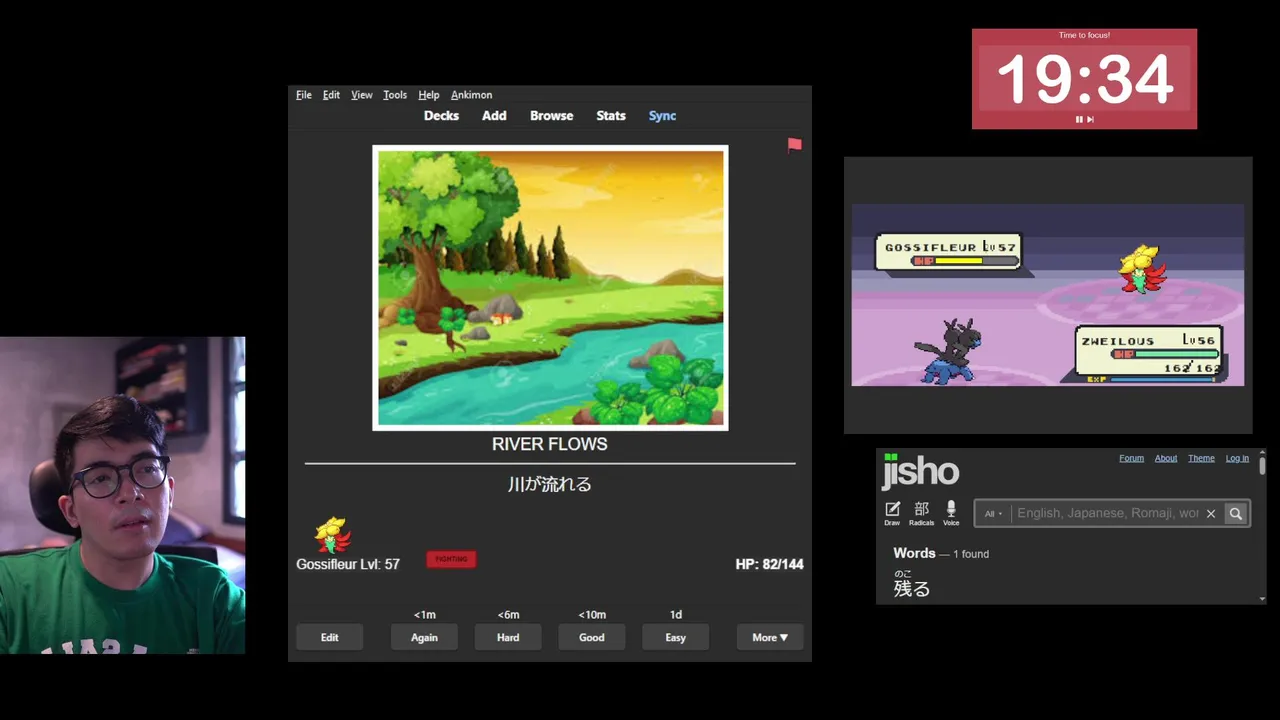Image resolution: width=1280 pixels, height=720 pixels.
Task: Click Add in Anki toolbar
Action: (494, 116)
